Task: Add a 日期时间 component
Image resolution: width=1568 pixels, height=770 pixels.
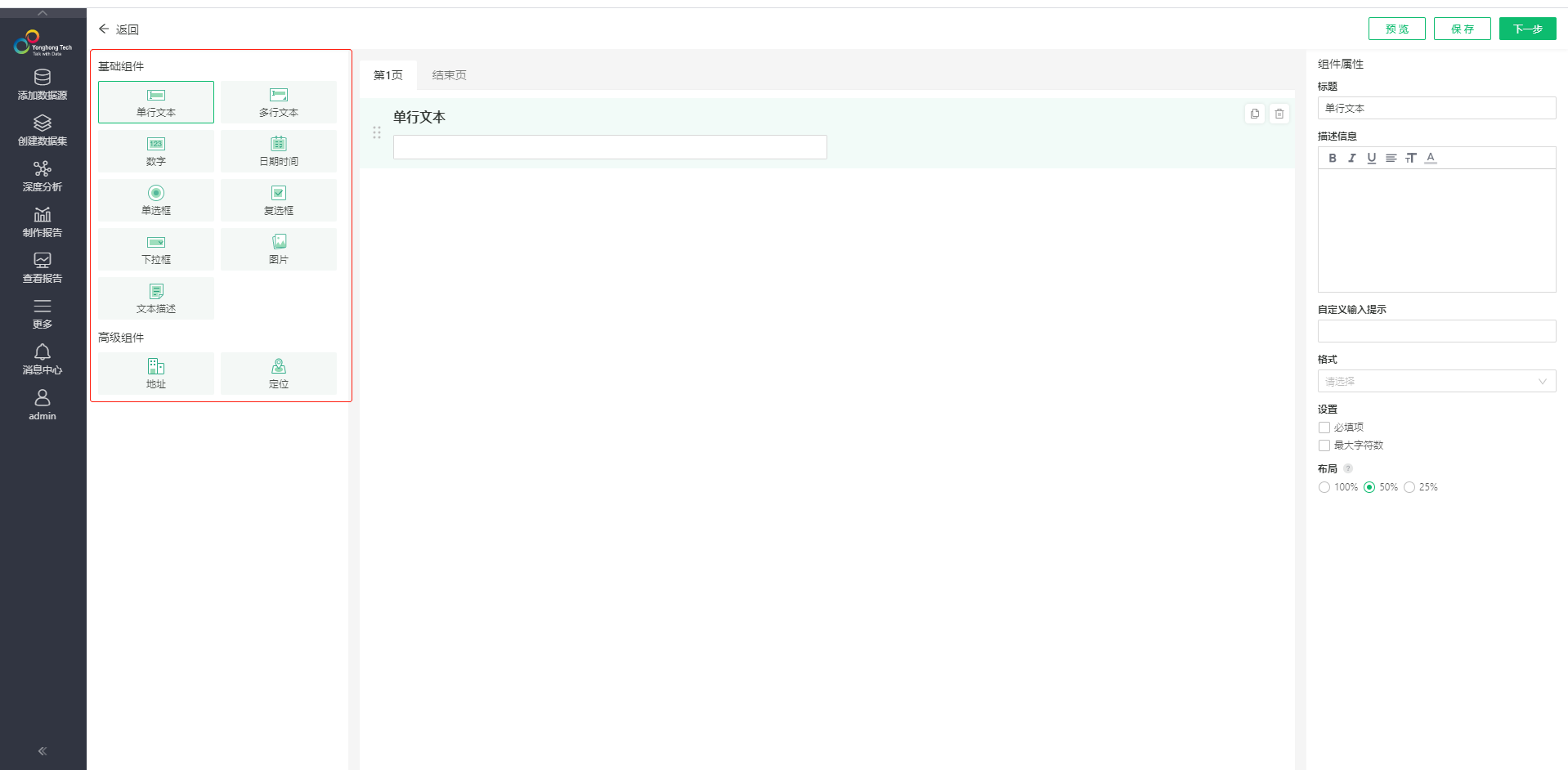Action: (279, 151)
